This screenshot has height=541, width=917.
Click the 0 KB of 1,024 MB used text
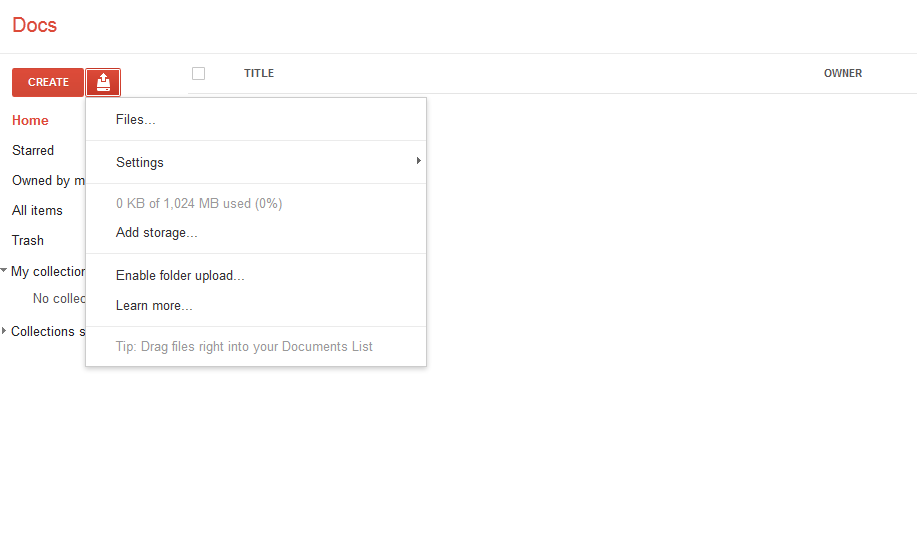click(x=199, y=204)
